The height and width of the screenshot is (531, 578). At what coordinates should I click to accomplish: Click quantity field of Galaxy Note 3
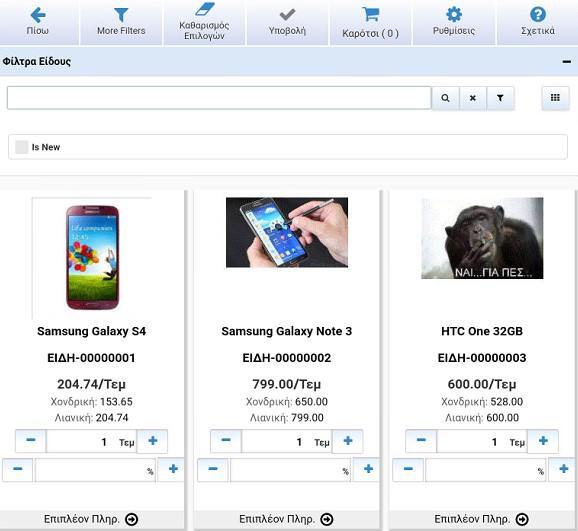[286, 441]
